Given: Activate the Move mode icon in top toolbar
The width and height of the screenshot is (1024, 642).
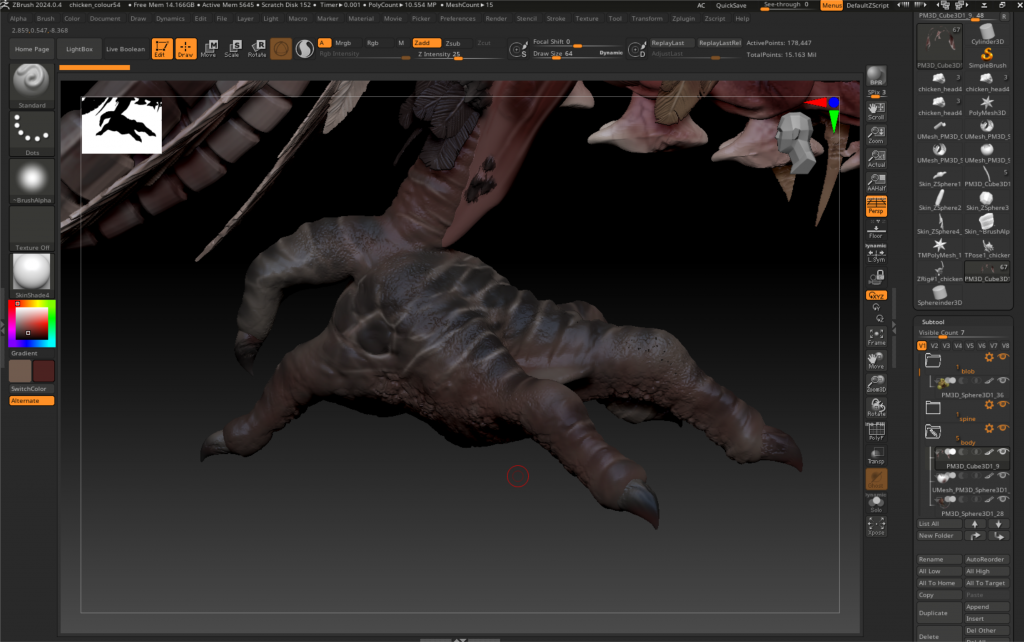Looking at the screenshot, I should (208, 48).
